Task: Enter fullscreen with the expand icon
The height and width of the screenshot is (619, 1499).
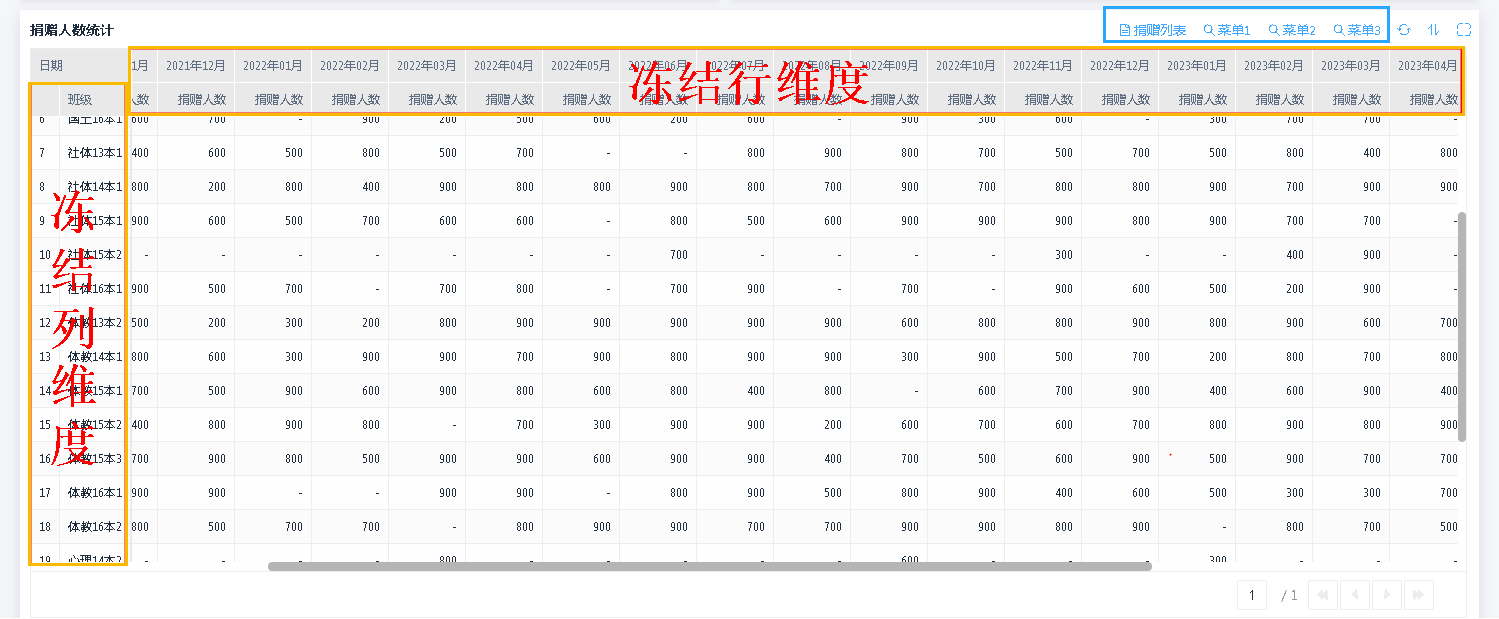Action: [1464, 30]
